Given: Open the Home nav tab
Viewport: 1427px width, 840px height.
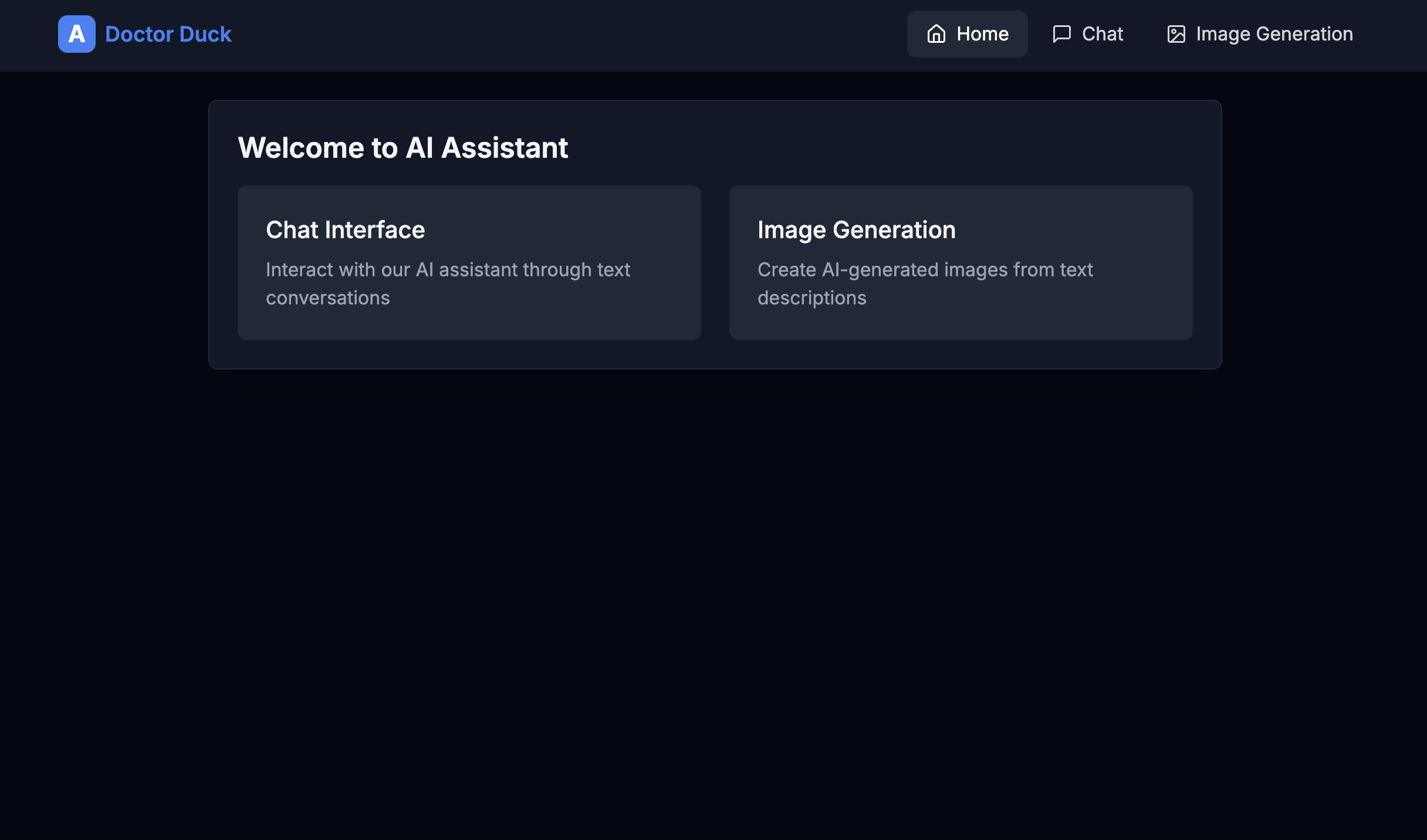Looking at the screenshot, I should point(967,34).
